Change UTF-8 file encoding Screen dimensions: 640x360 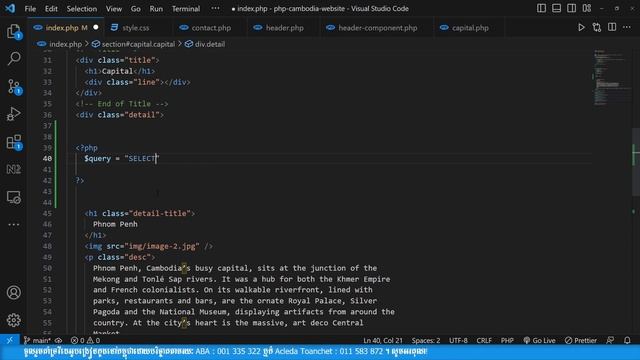[x=458, y=340]
